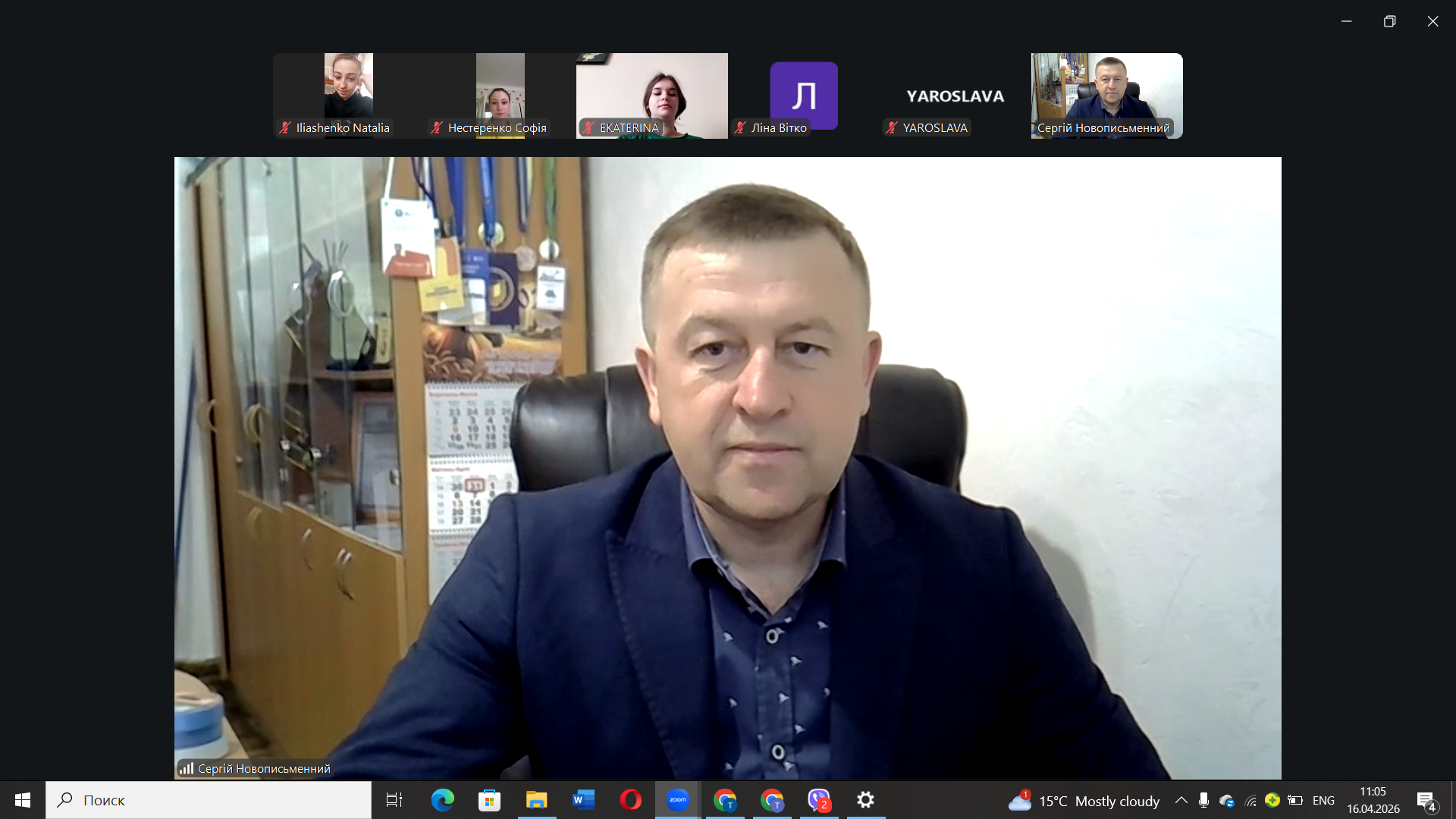
Task: Click YAROSLAVA's muted microphone icon
Action: click(x=893, y=127)
